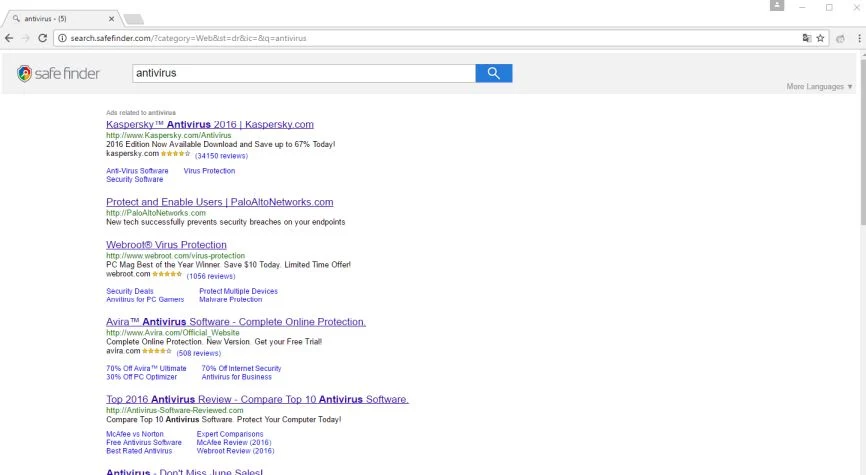The width and height of the screenshot is (866, 475).
Task: Click the McAfee vs Norton sublink
Action: (x=135, y=434)
